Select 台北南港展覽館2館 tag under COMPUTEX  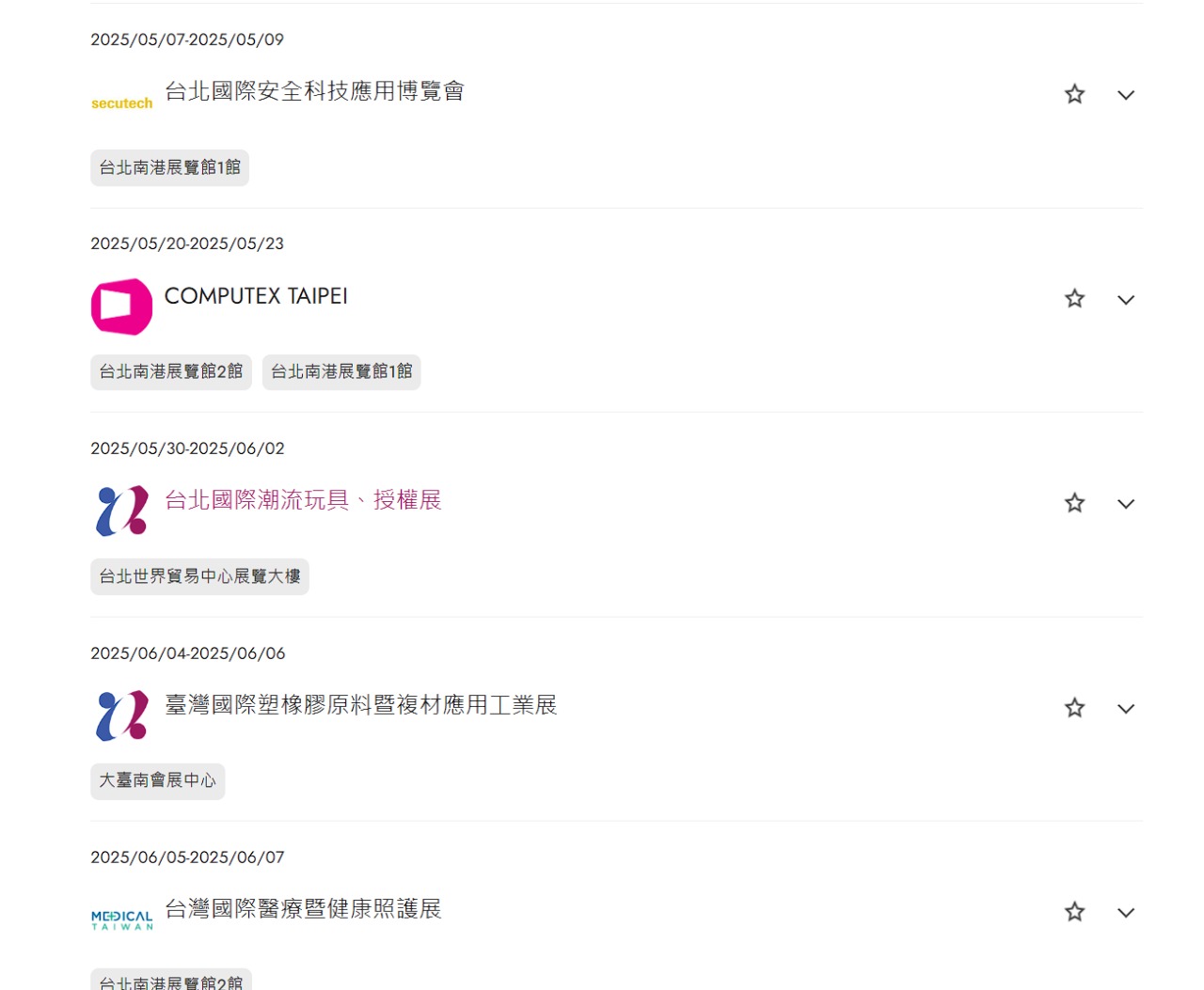coord(171,372)
